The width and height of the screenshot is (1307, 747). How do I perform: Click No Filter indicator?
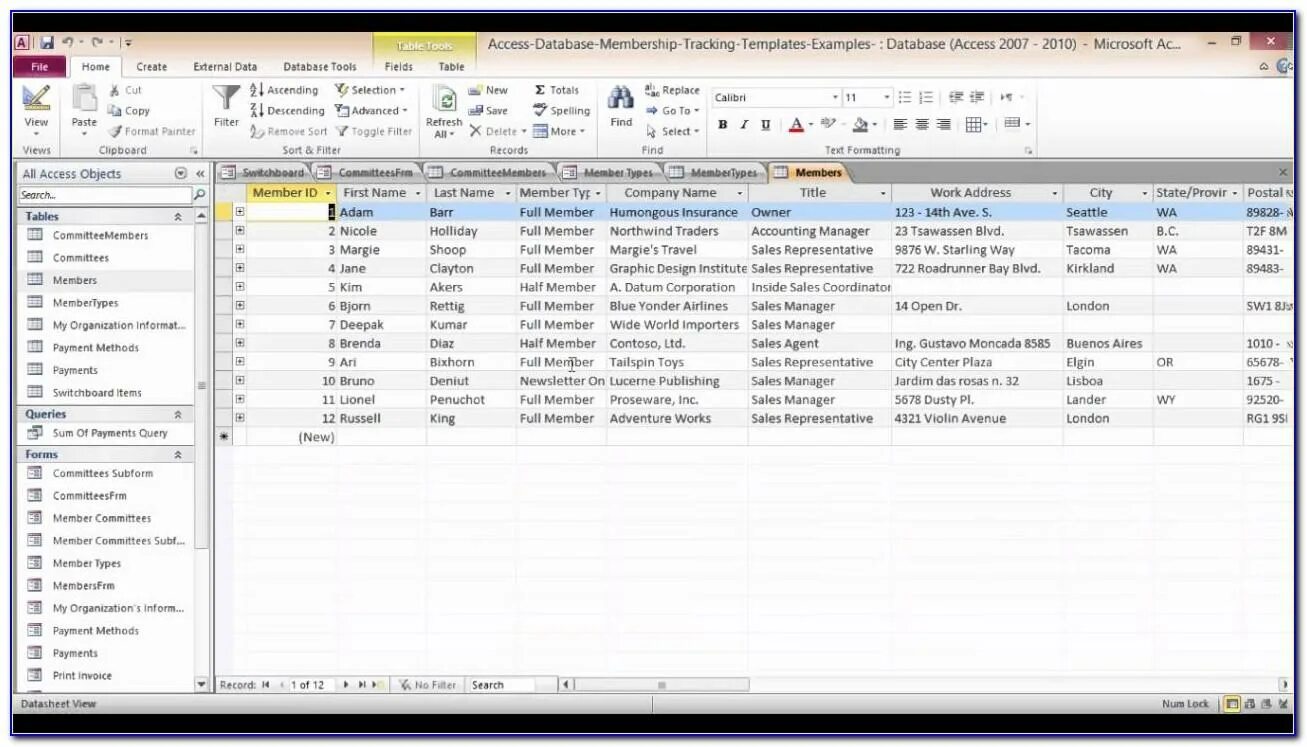pos(427,685)
